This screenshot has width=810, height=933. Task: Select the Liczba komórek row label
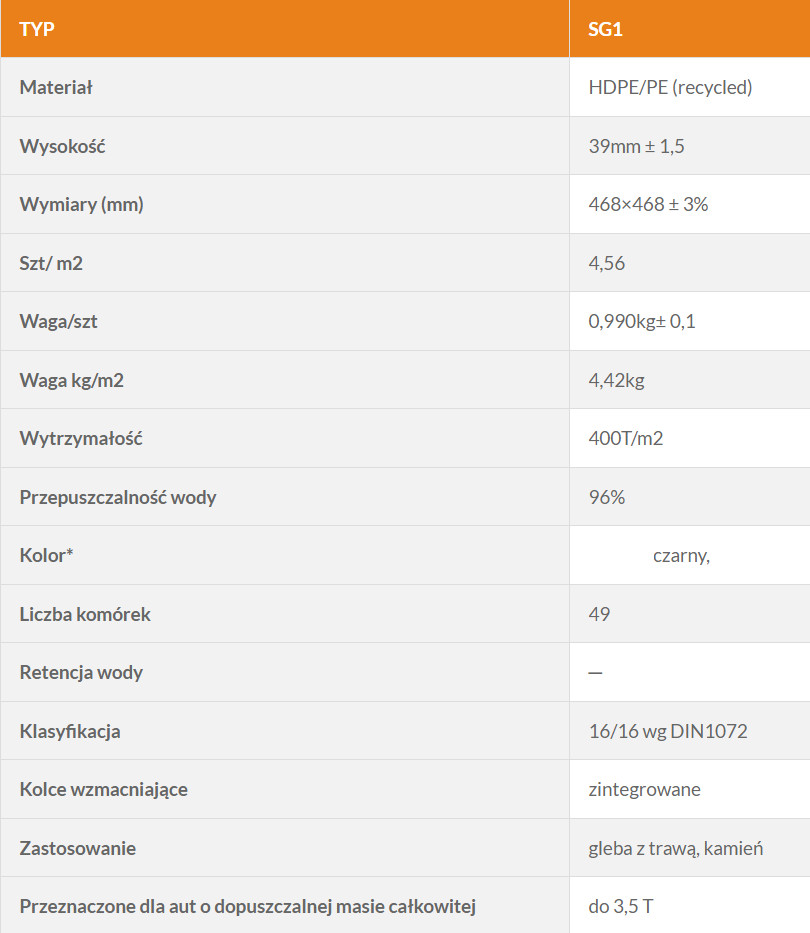pos(85,614)
